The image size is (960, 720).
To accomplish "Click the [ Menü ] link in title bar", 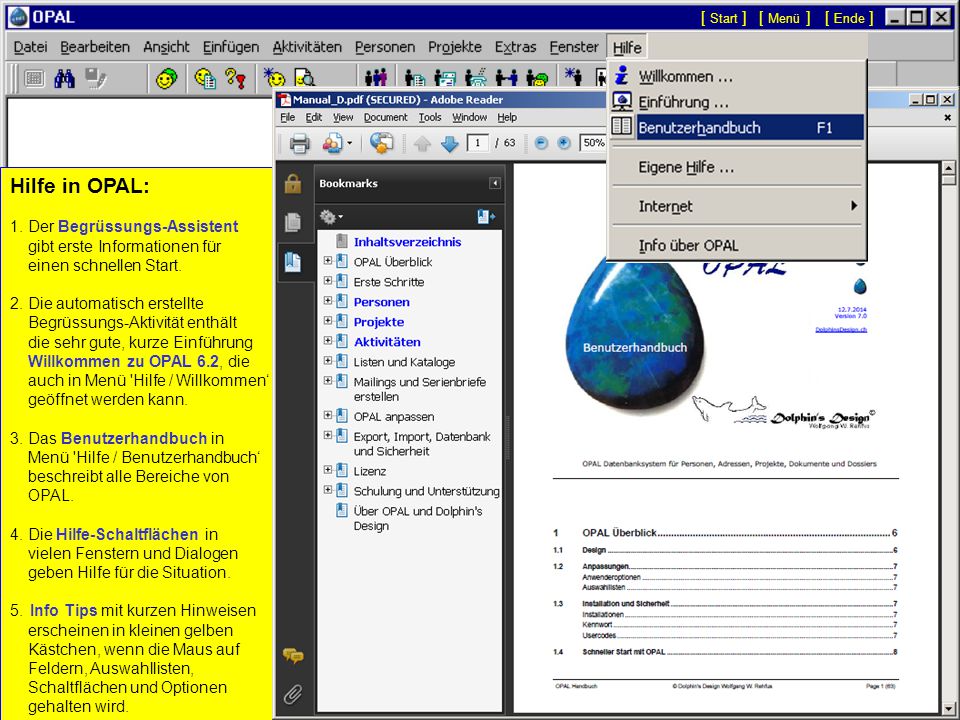I will (x=784, y=18).
